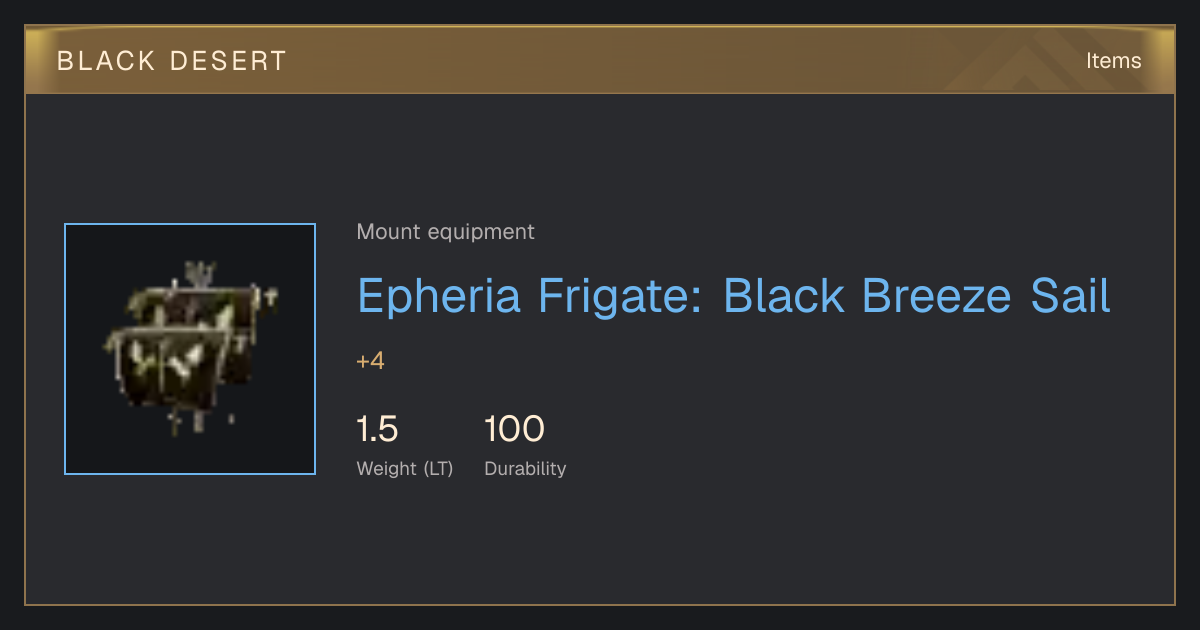Go to Items section in header
Viewport: 1200px width, 630px height.
pos(1113,61)
